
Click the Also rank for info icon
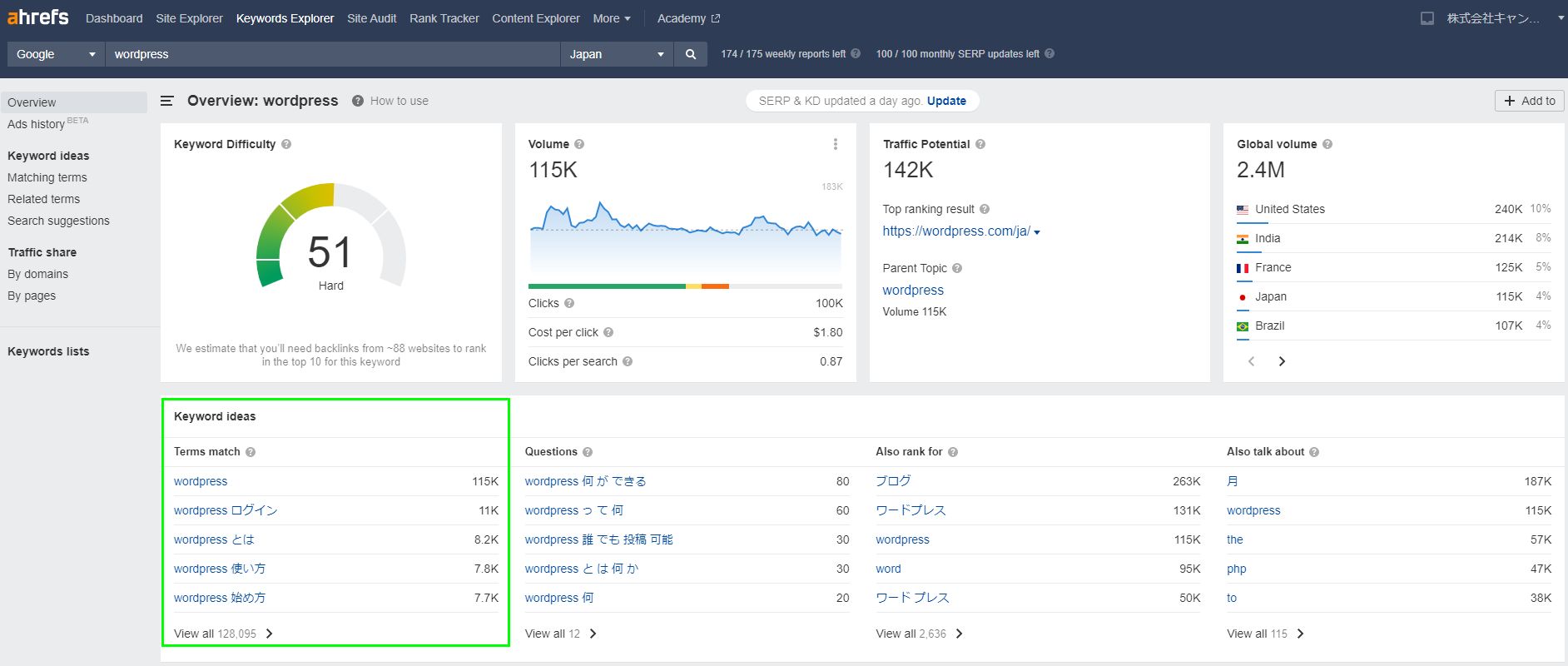pyautogui.click(x=953, y=452)
